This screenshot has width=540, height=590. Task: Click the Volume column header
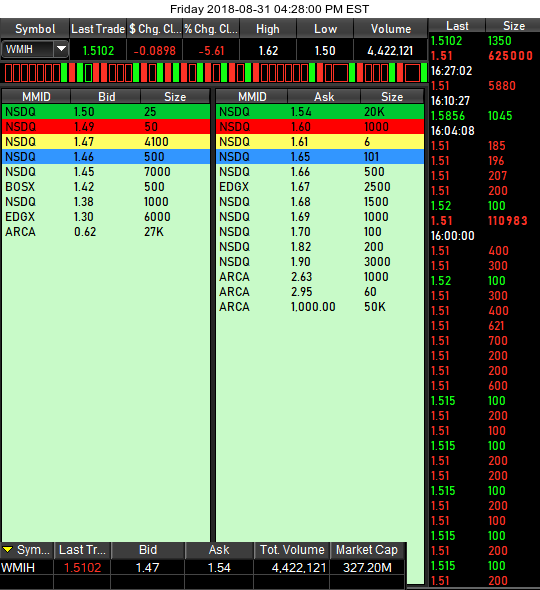pos(391,29)
